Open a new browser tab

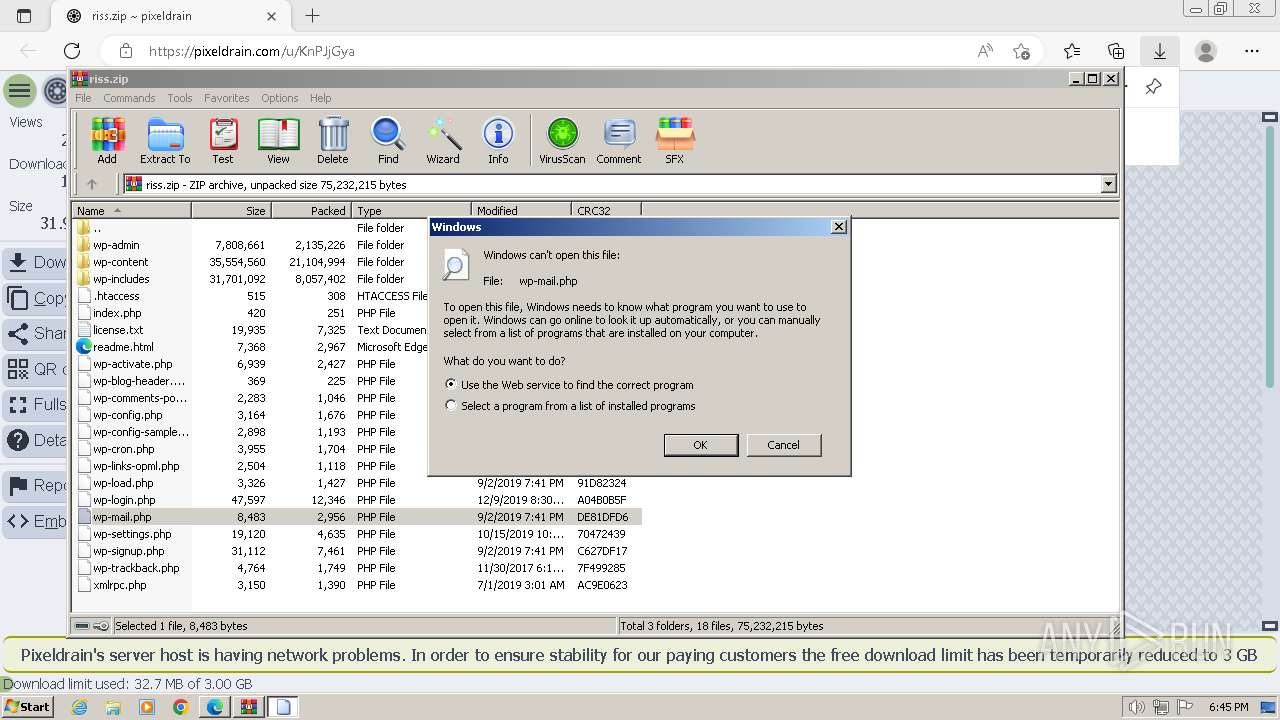(312, 16)
